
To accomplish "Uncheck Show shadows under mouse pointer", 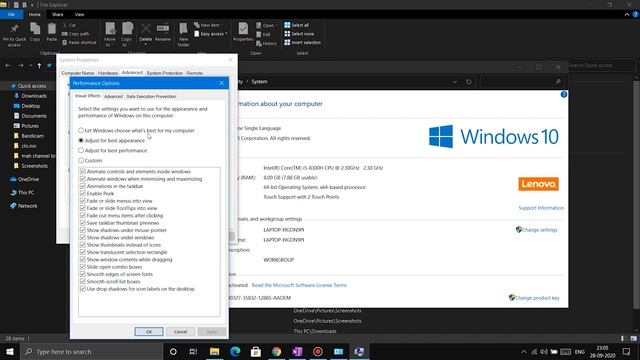I will coord(83,230).
